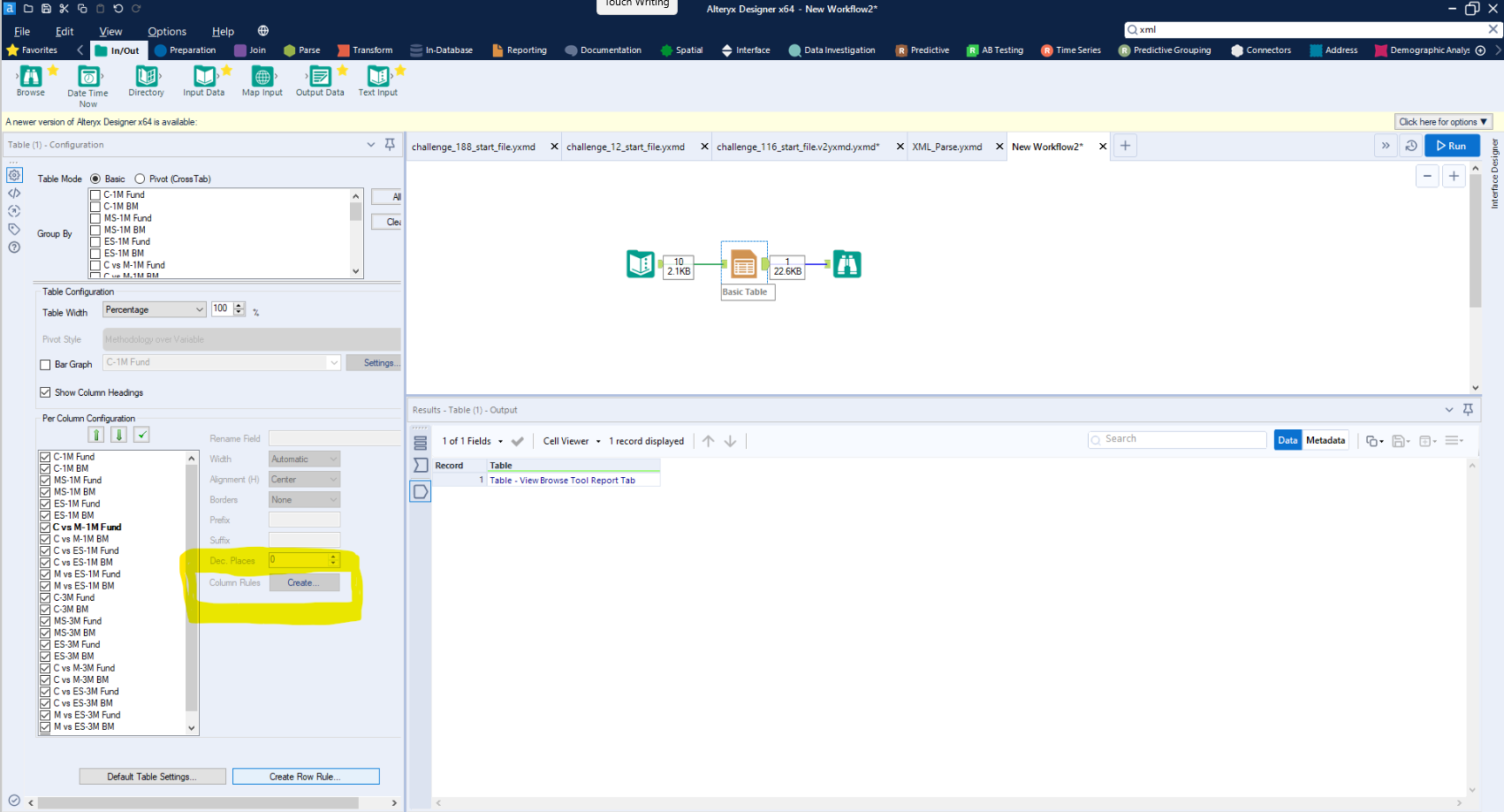The width and height of the screenshot is (1504, 812).
Task: Switch to the XML_Parse.yxmd workflow tab
Action: [x=946, y=146]
